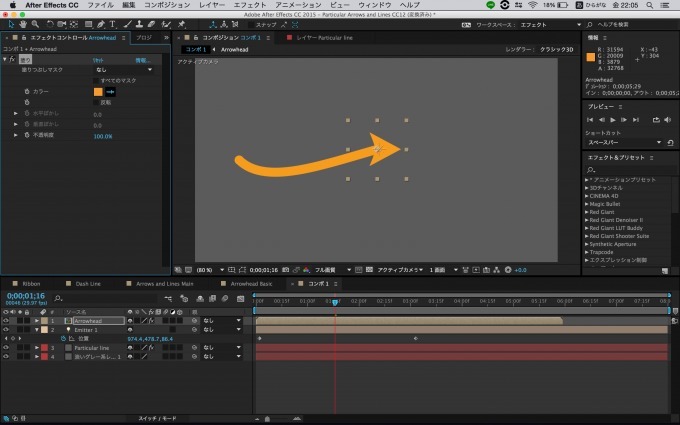The width and height of the screenshot is (680, 425).
Task: Select the Zoom magnifier tool
Action: [x=33, y=22]
